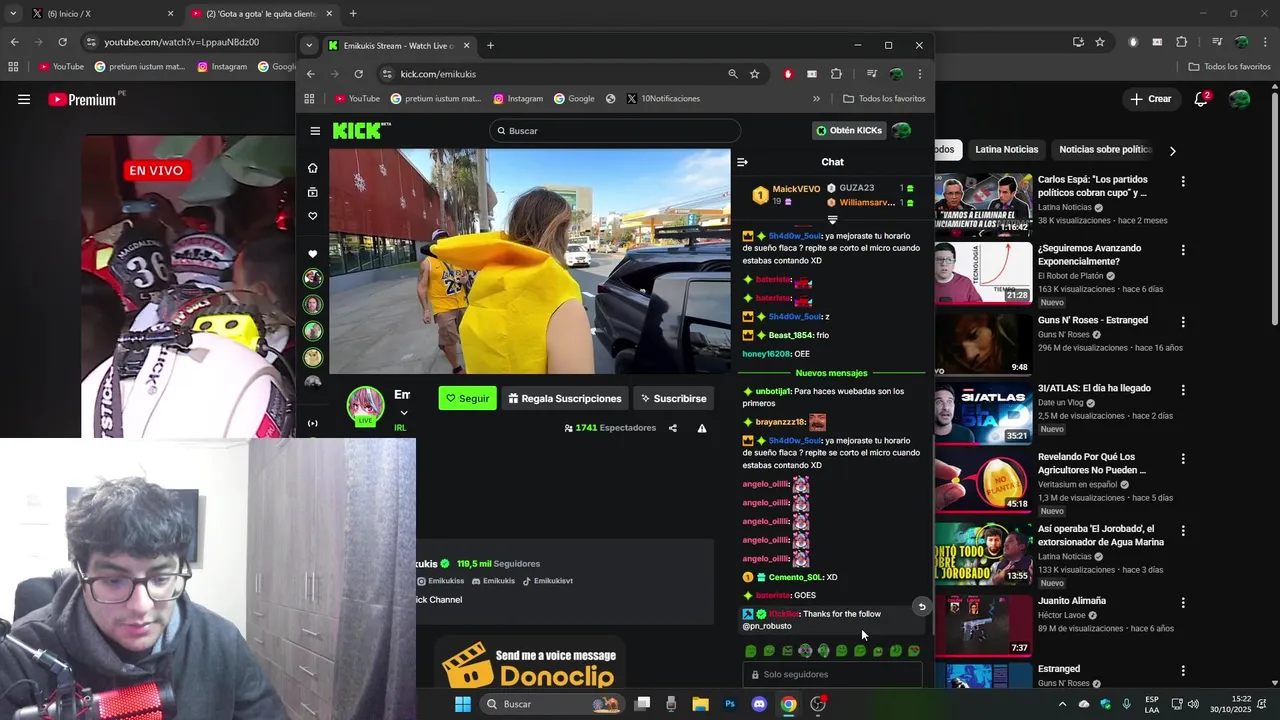Image resolution: width=1280 pixels, height=720 pixels.
Task: Follow channel with Seguir button
Action: [x=467, y=398]
